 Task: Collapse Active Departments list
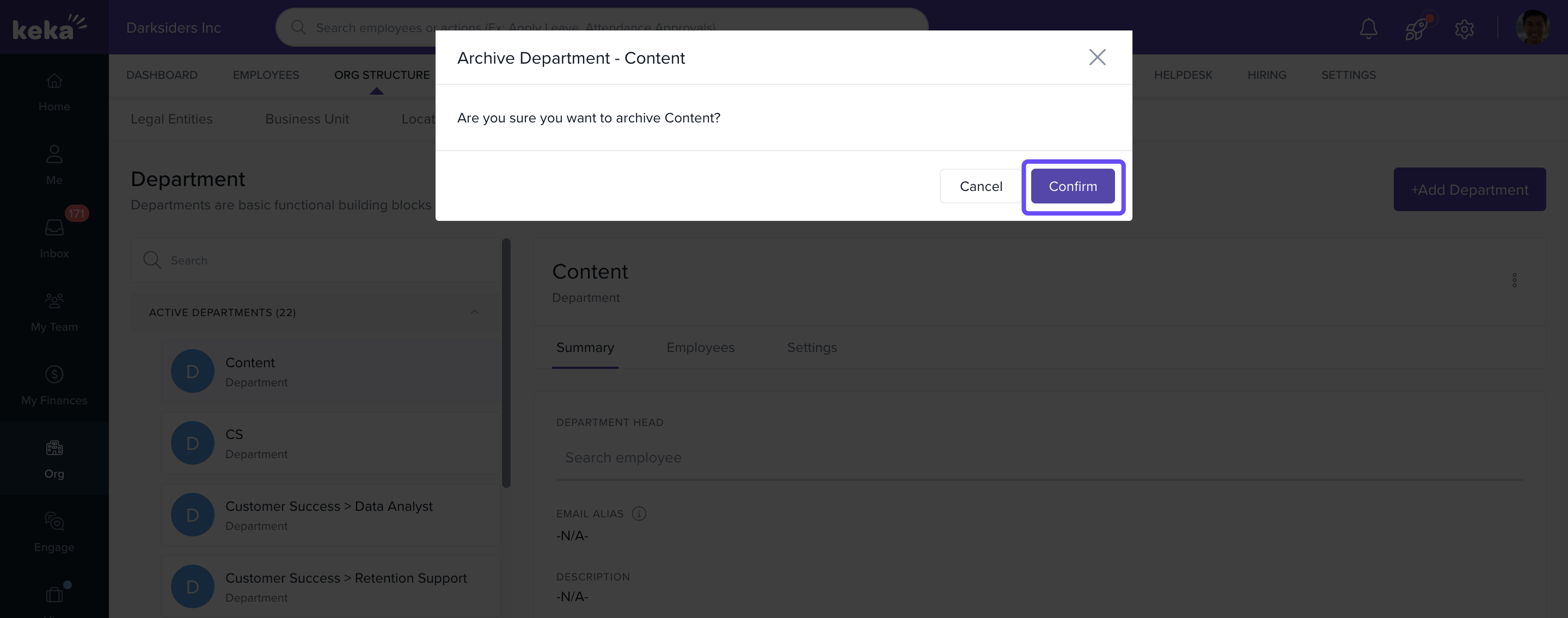(474, 312)
